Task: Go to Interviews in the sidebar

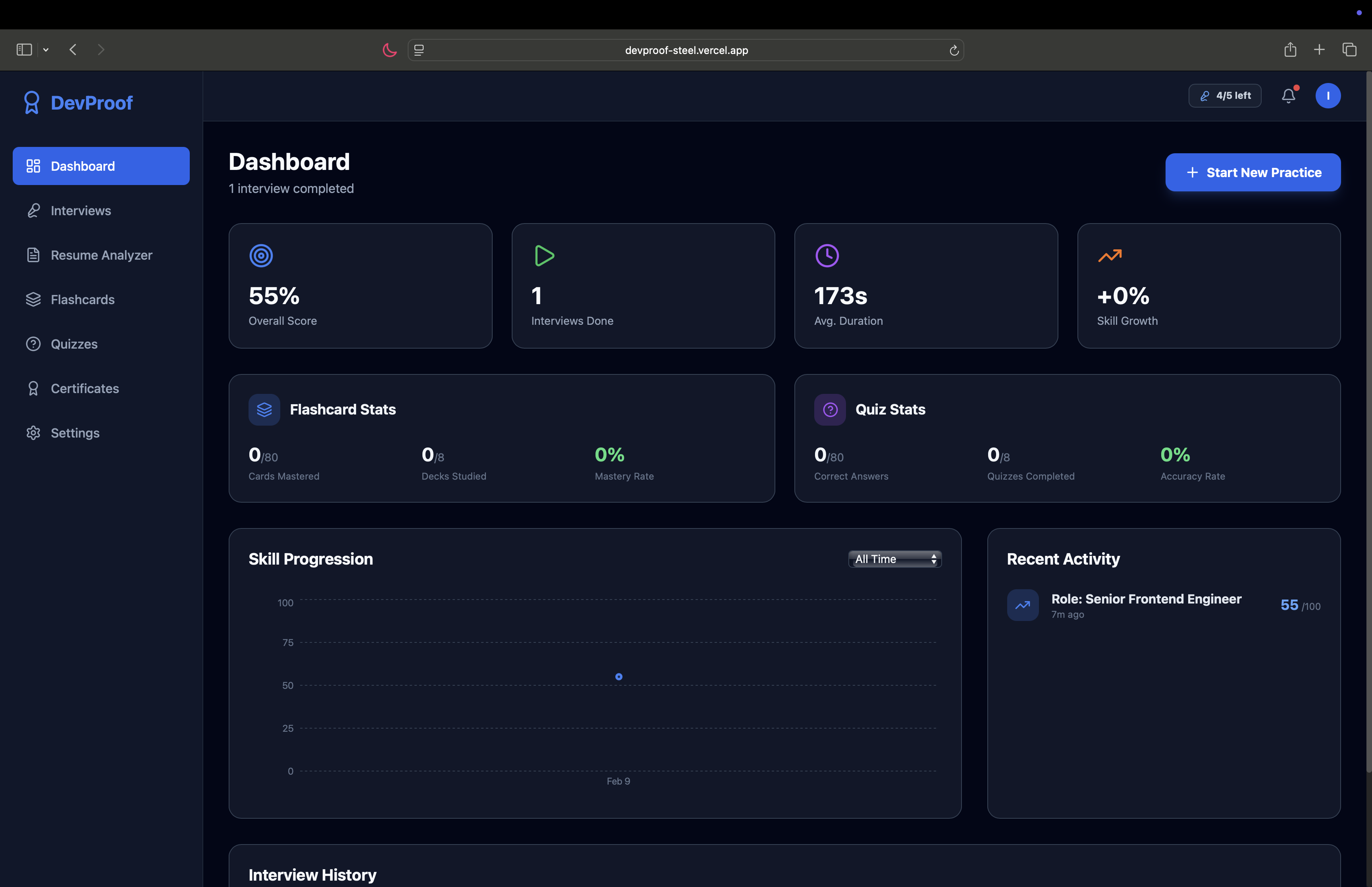Action: (81, 211)
